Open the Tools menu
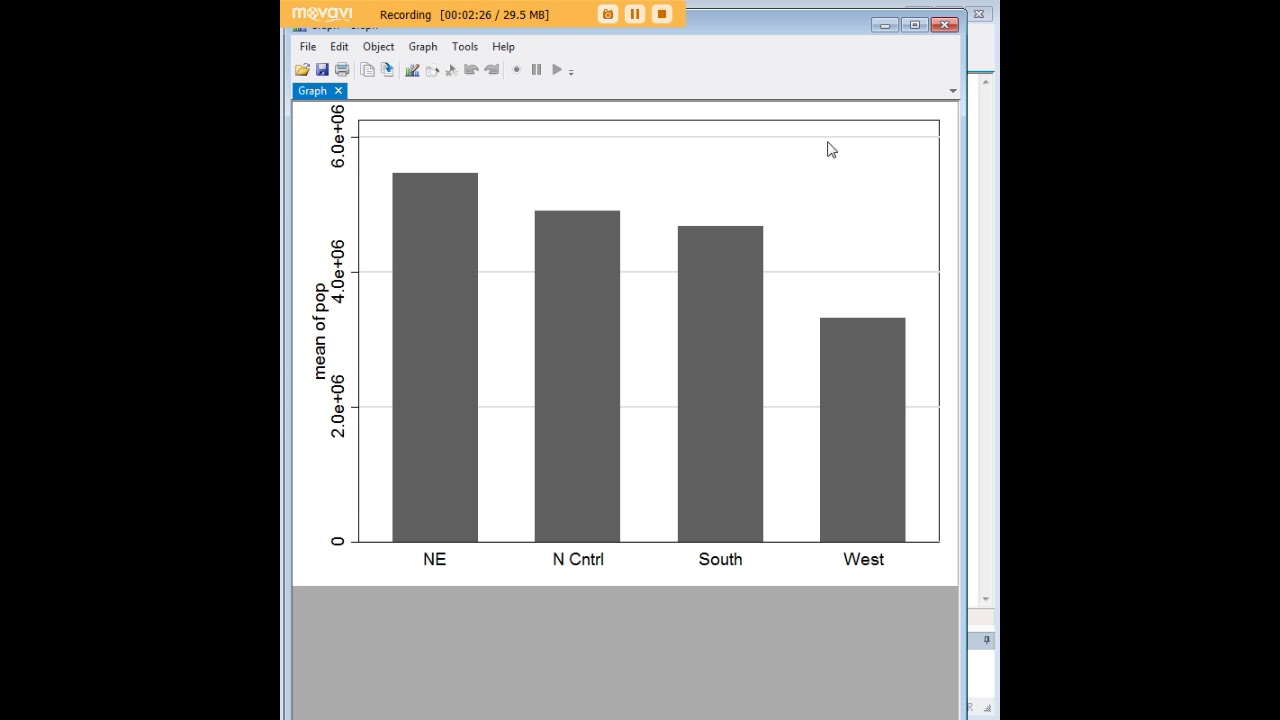 click(x=465, y=47)
